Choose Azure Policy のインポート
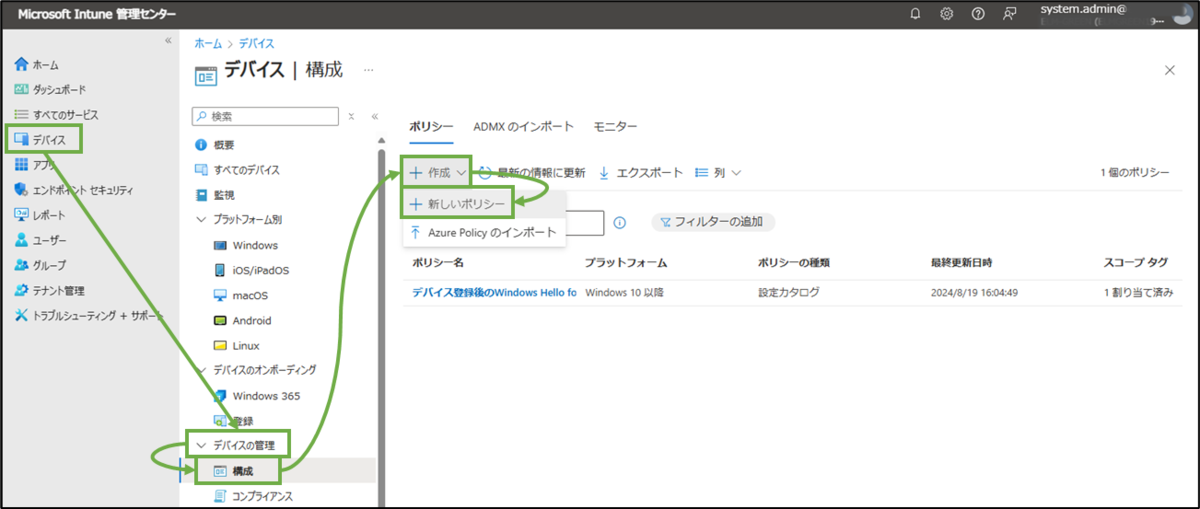 click(x=485, y=233)
